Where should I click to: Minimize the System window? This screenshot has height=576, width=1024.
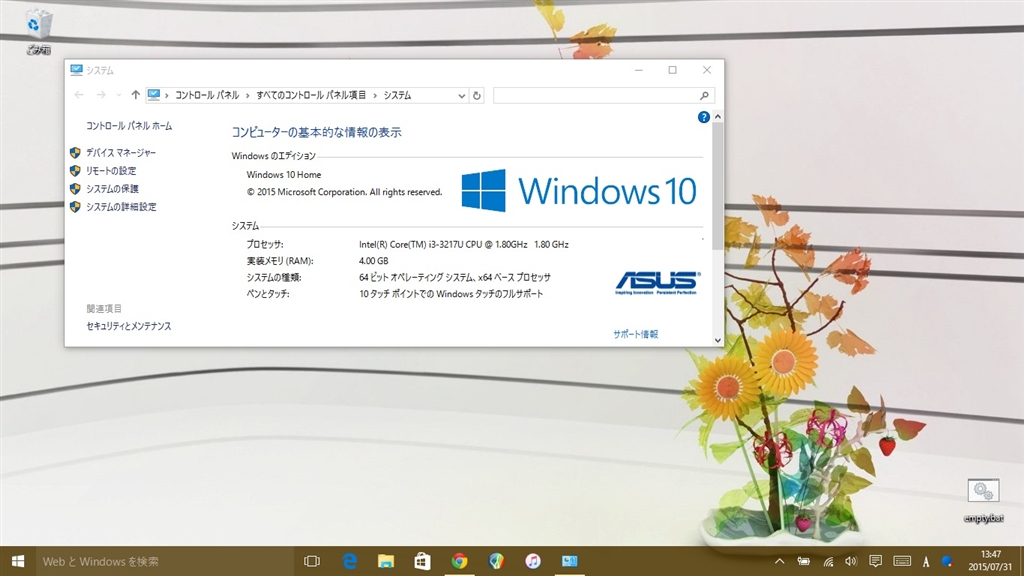click(x=639, y=70)
